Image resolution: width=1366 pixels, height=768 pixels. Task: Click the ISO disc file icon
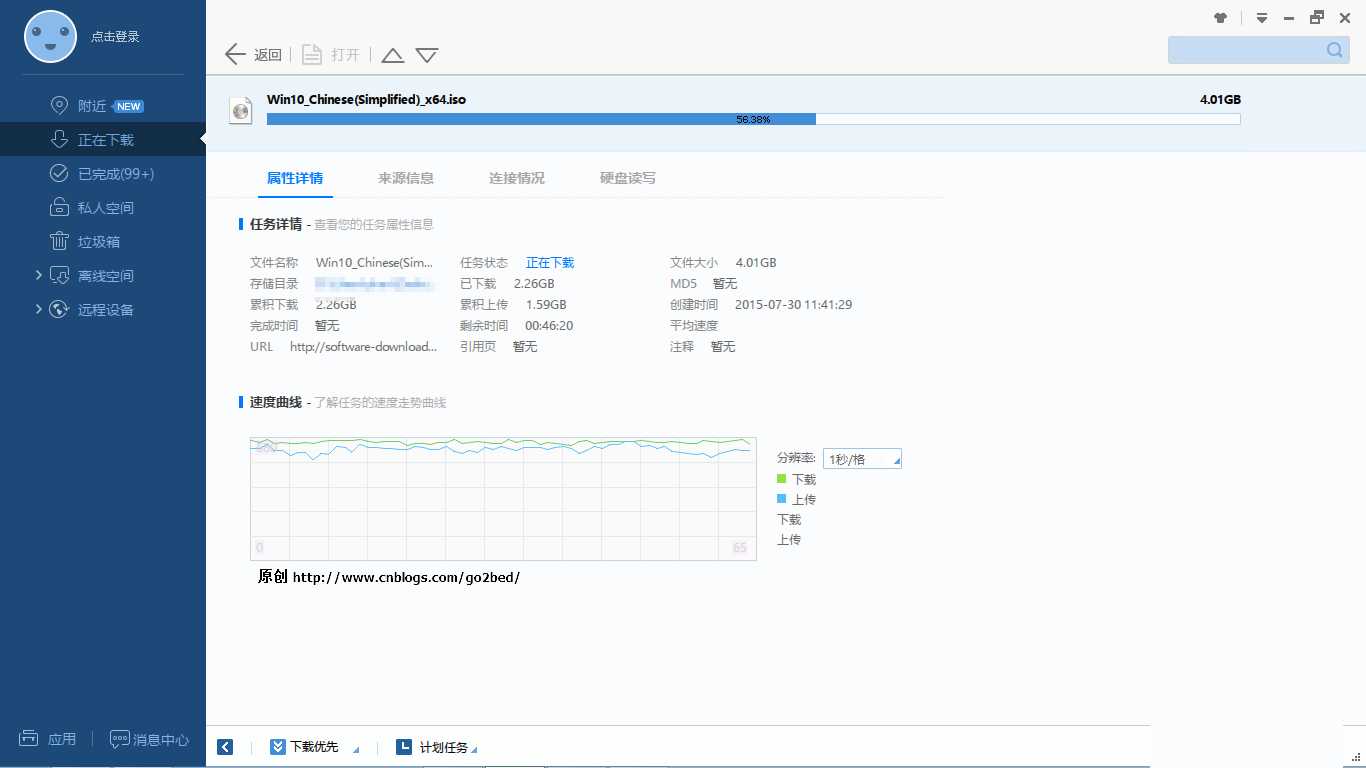[x=240, y=110]
